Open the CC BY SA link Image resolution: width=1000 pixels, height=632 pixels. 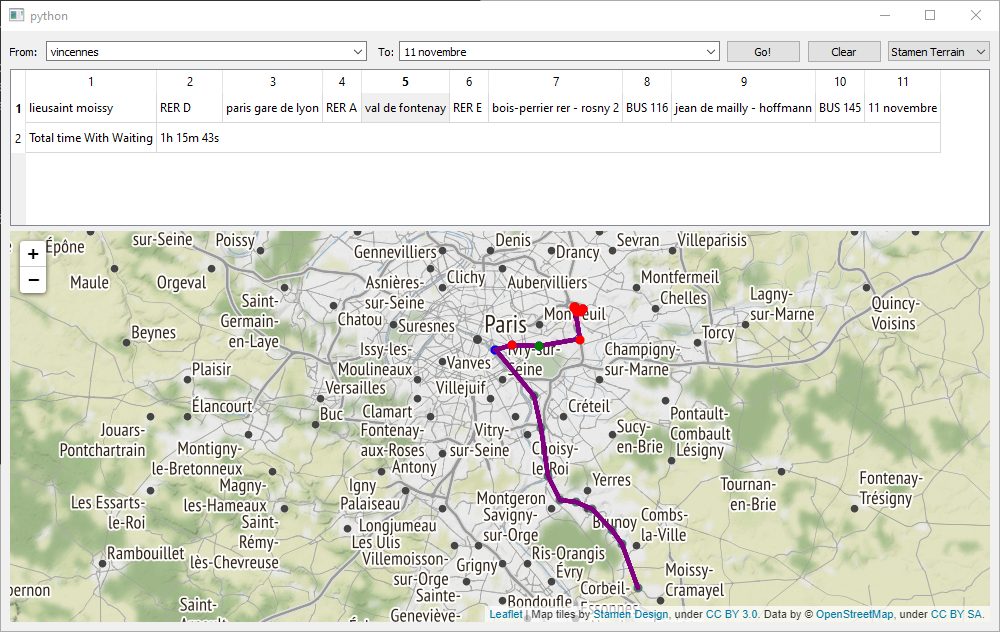[x=957, y=614]
